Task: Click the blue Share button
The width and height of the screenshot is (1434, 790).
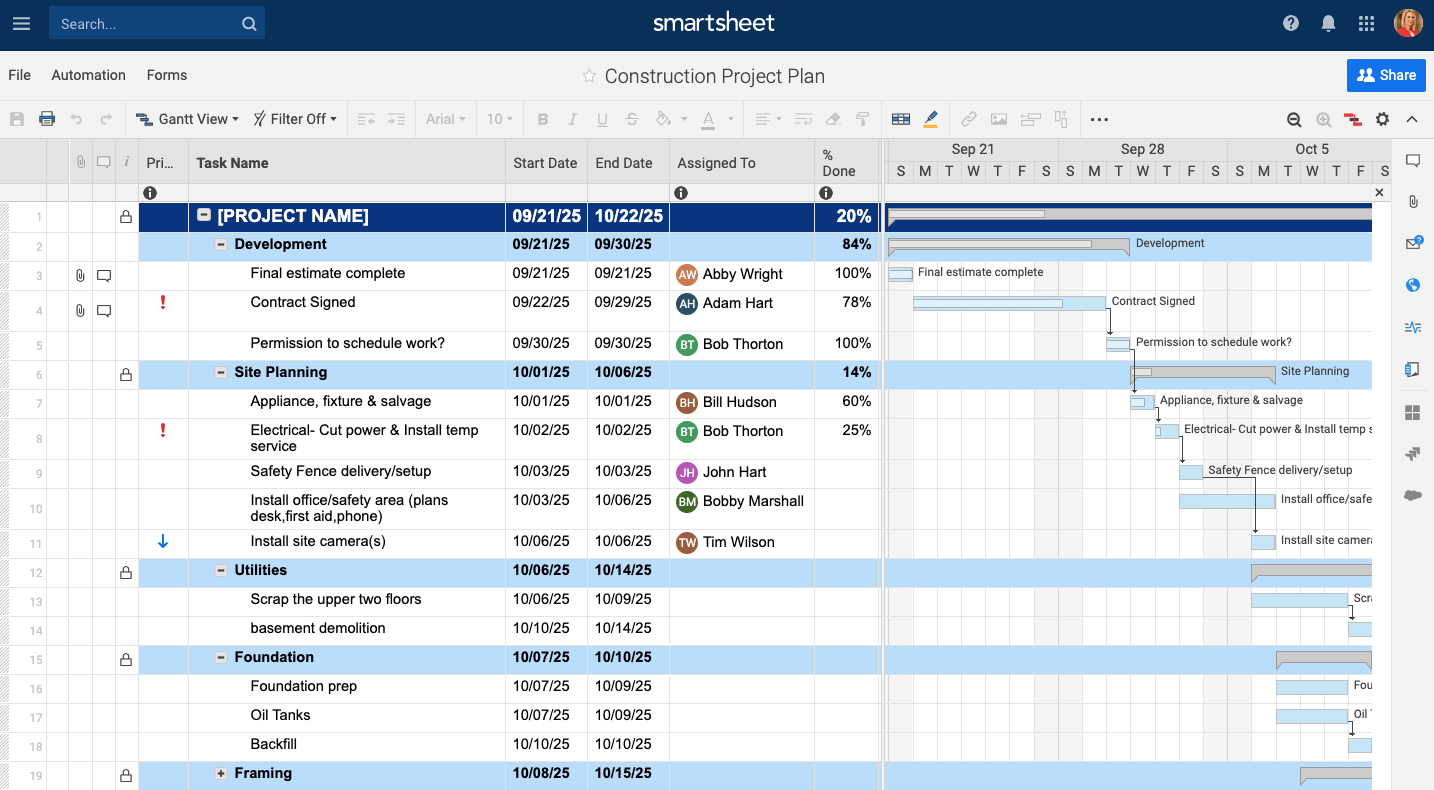Action: point(1385,75)
